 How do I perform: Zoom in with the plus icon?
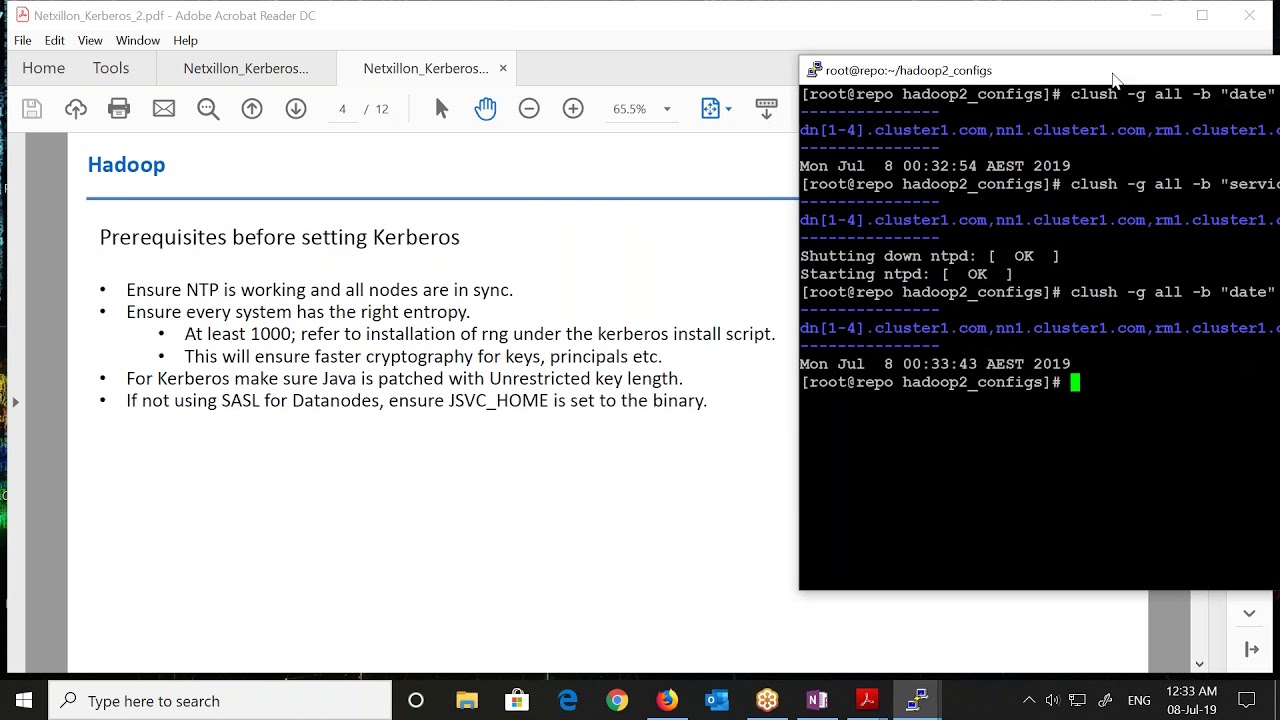point(573,109)
